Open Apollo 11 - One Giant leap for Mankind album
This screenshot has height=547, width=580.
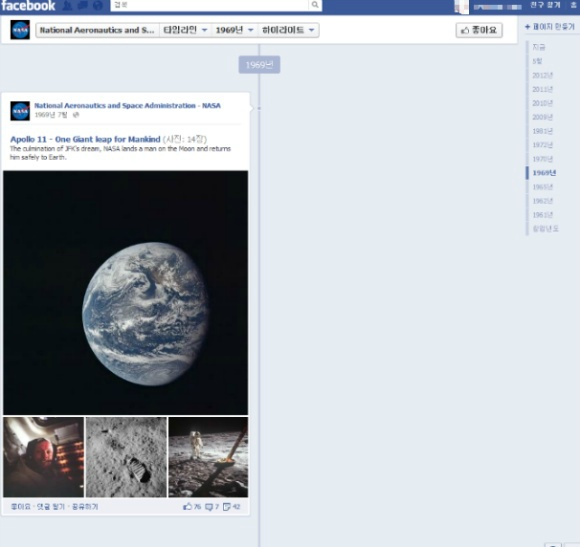pos(85,139)
